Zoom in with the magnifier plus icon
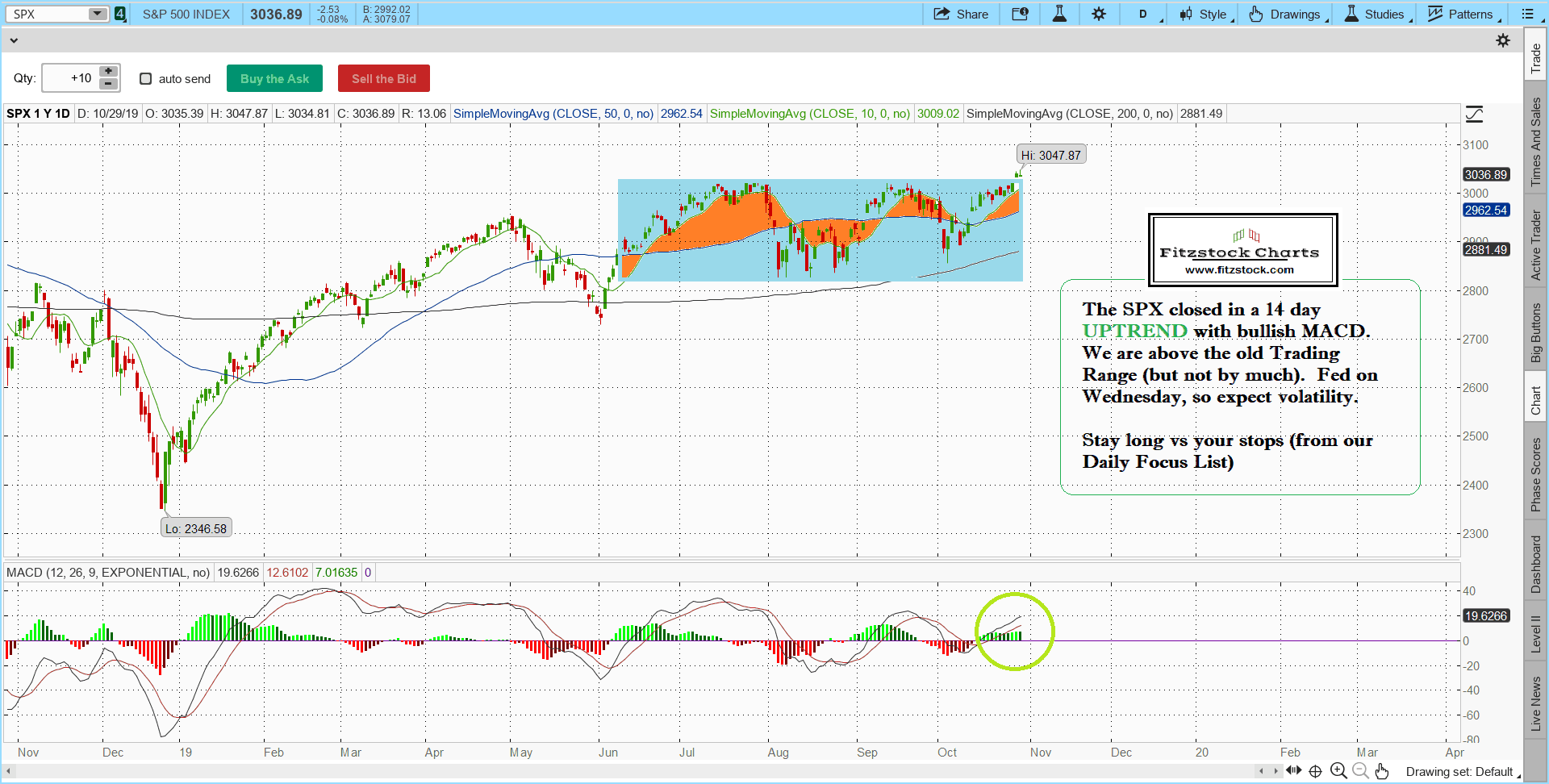1549x784 pixels. click(x=1338, y=771)
